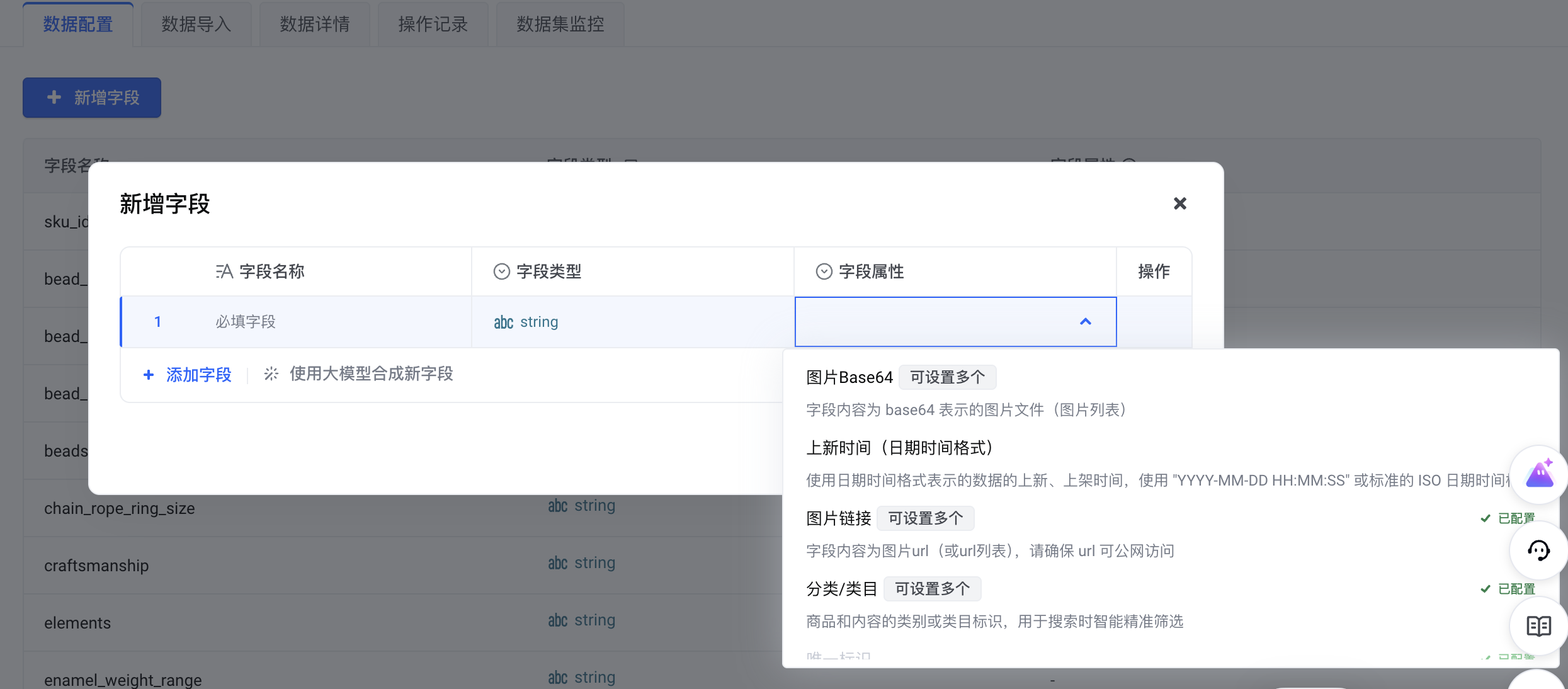This screenshot has width=1568, height=689.
Task: Click the 字段类型 header circle-arrow icon
Action: [x=501, y=271]
